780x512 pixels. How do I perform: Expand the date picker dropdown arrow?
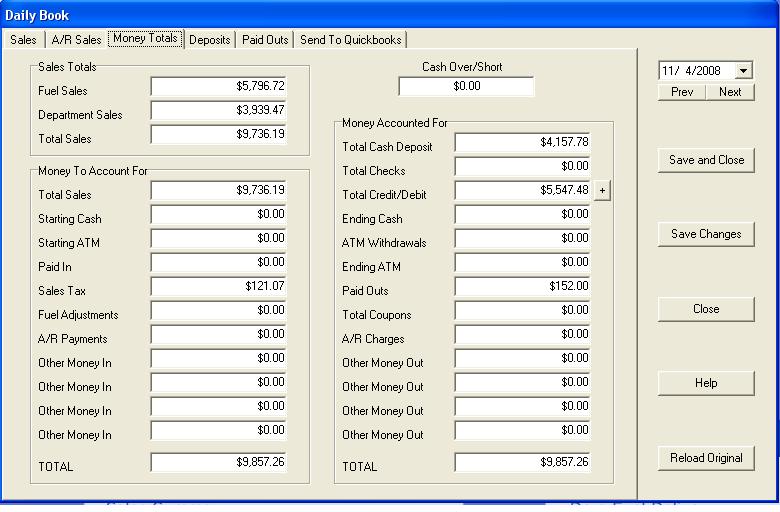coord(743,71)
